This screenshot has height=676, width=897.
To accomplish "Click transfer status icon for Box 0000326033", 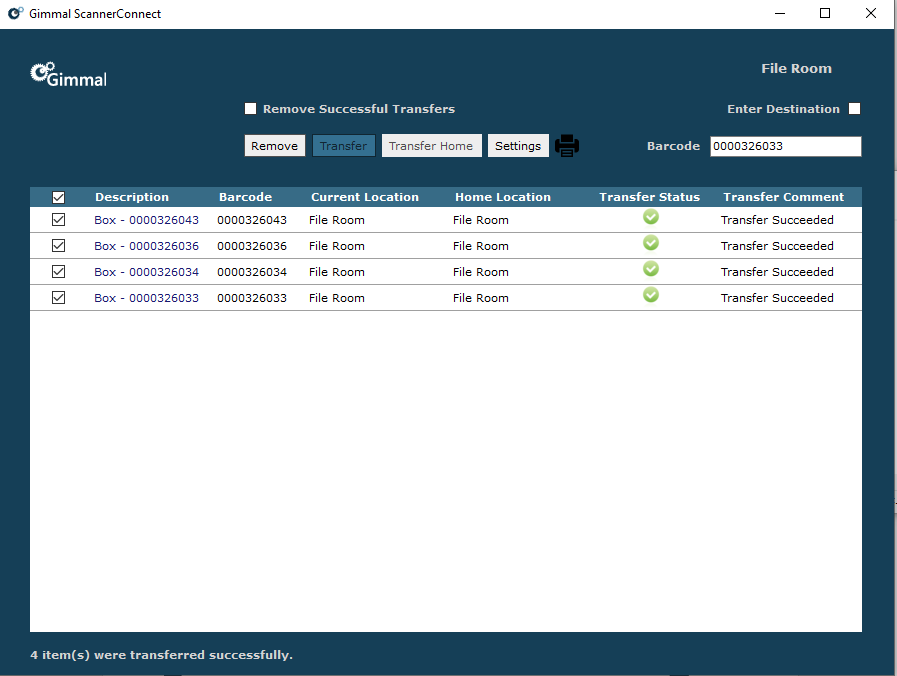I will 651,295.
